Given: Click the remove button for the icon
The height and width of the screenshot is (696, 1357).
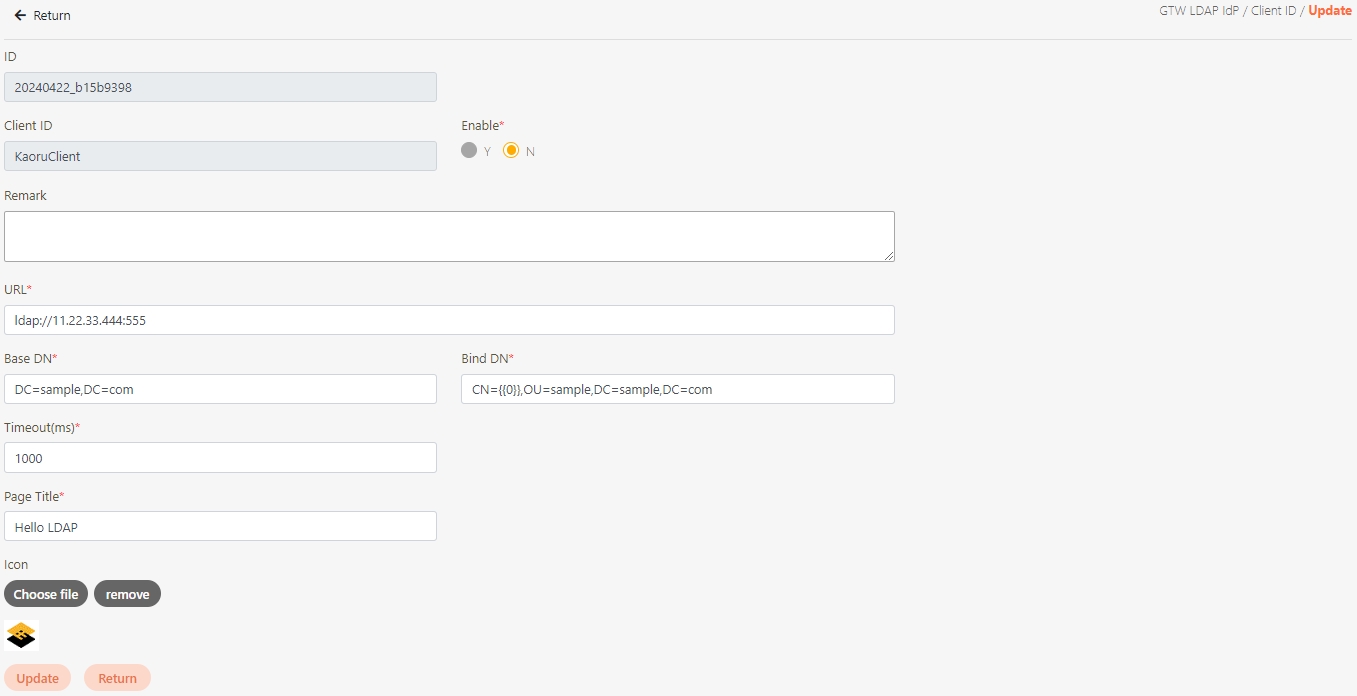Looking at the screenshot, I should [127, 594].
